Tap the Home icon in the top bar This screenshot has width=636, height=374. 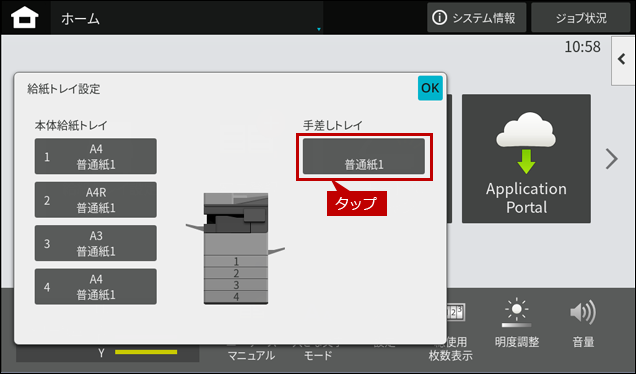click(x=25, y=18)
